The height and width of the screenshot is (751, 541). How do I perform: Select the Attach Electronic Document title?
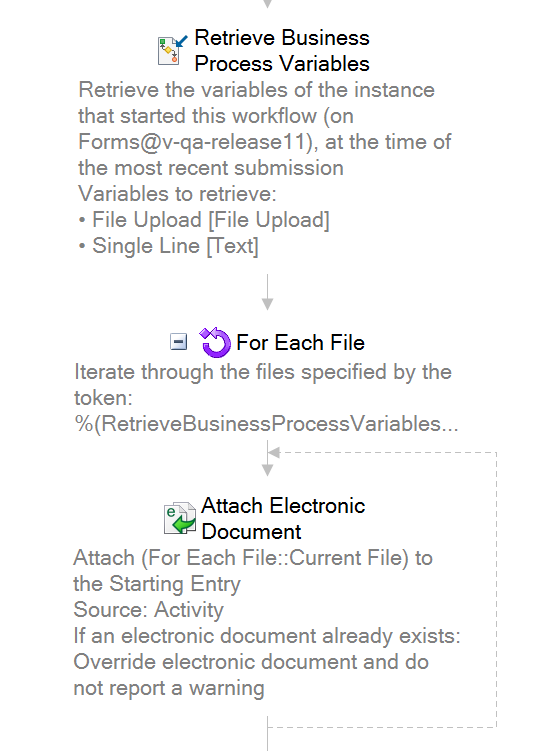tap(283, 519)
